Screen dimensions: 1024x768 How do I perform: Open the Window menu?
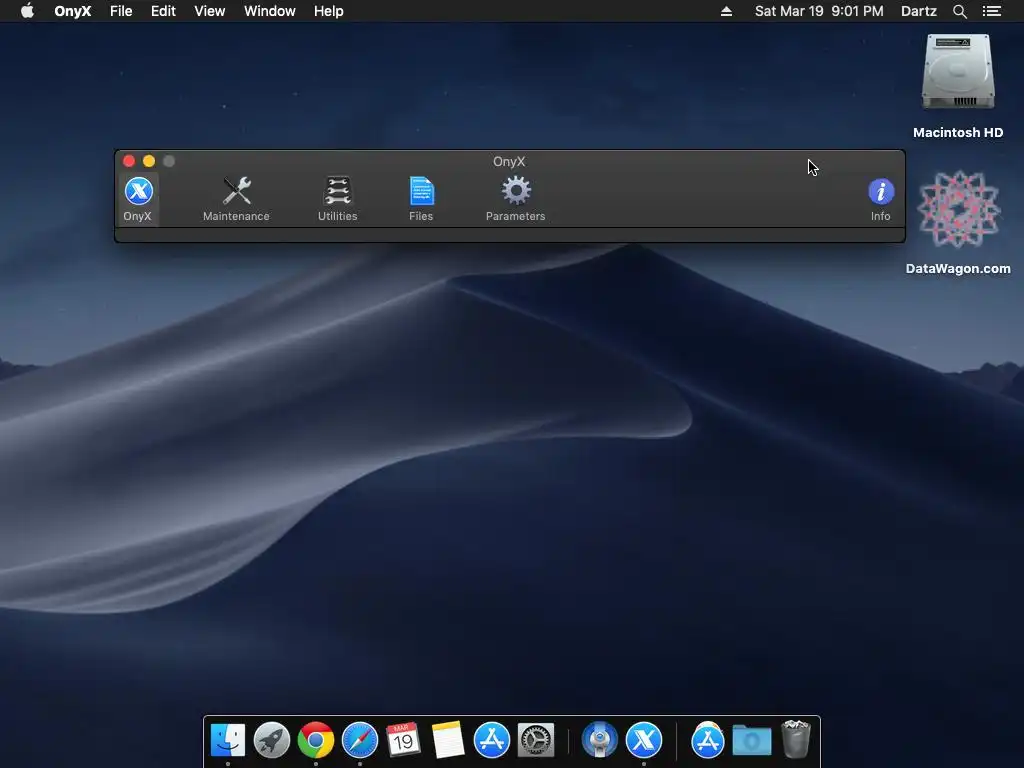270,11
